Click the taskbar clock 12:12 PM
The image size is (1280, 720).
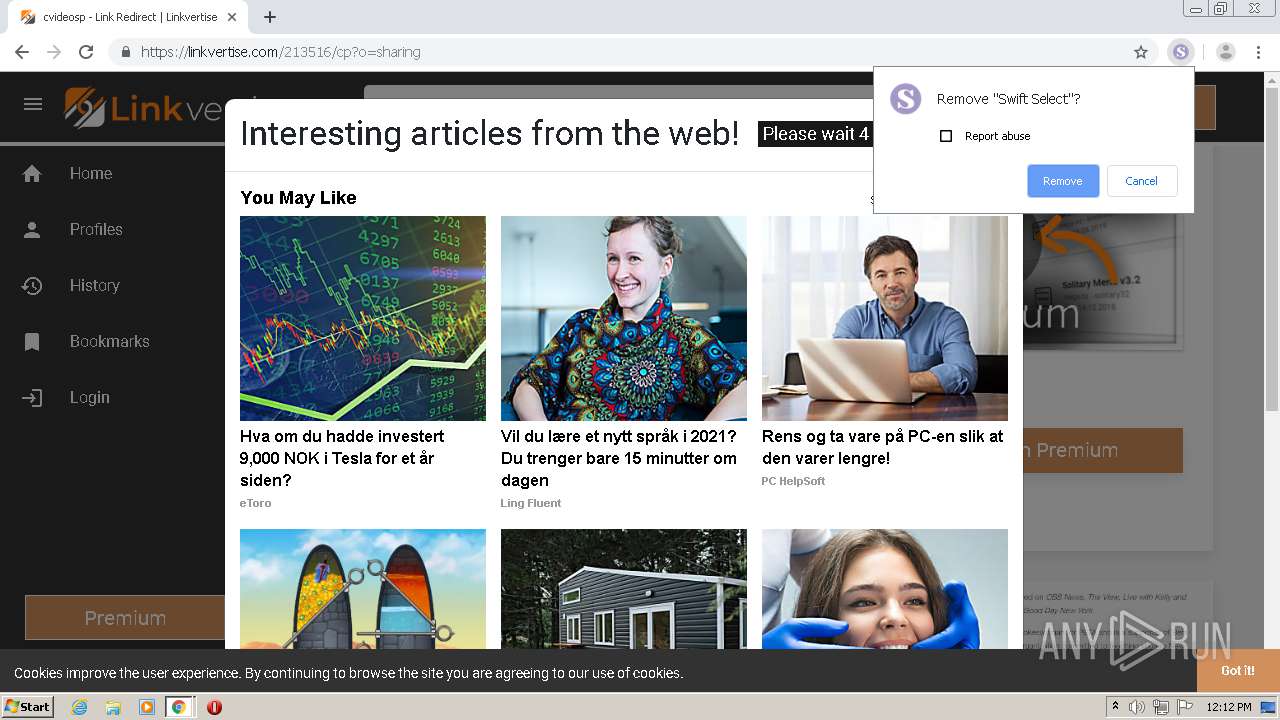[x=1229, y=707]
